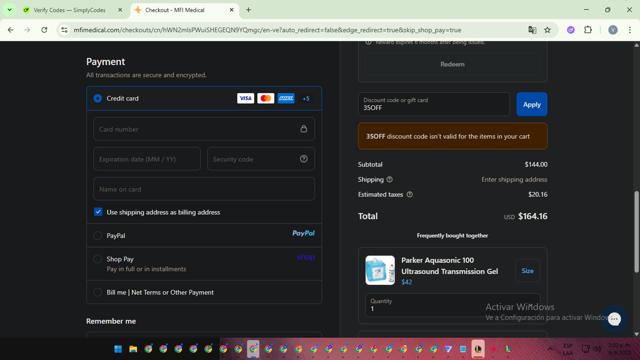Close the Checkout MFI Medical tab
The height and width of the screenshot is (360, 640).
231,10
